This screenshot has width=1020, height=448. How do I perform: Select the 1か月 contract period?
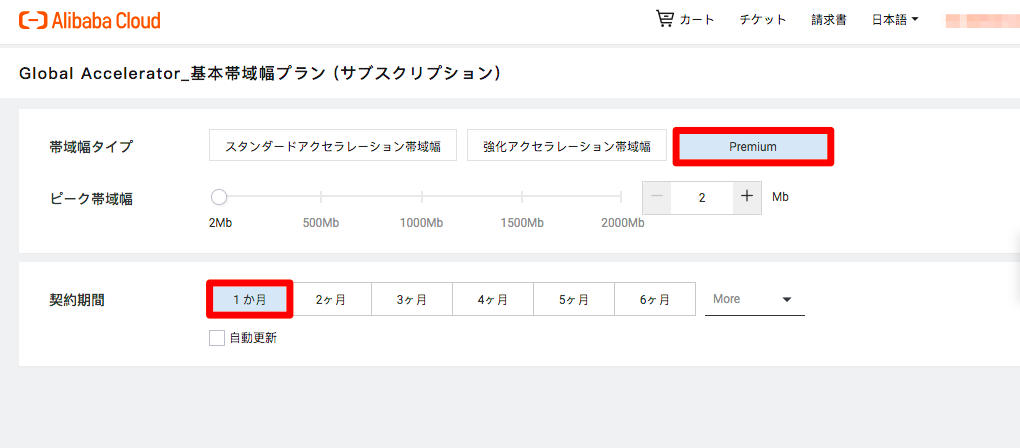(x=250, y=299)
